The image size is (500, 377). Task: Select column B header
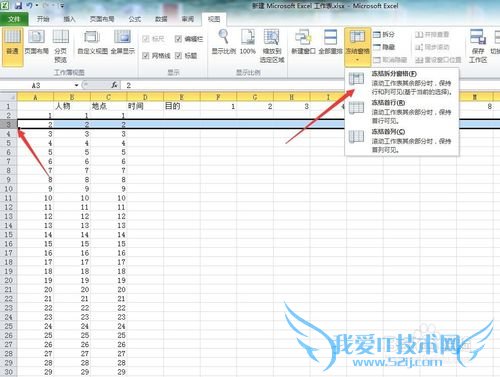[x=72, y=97]
